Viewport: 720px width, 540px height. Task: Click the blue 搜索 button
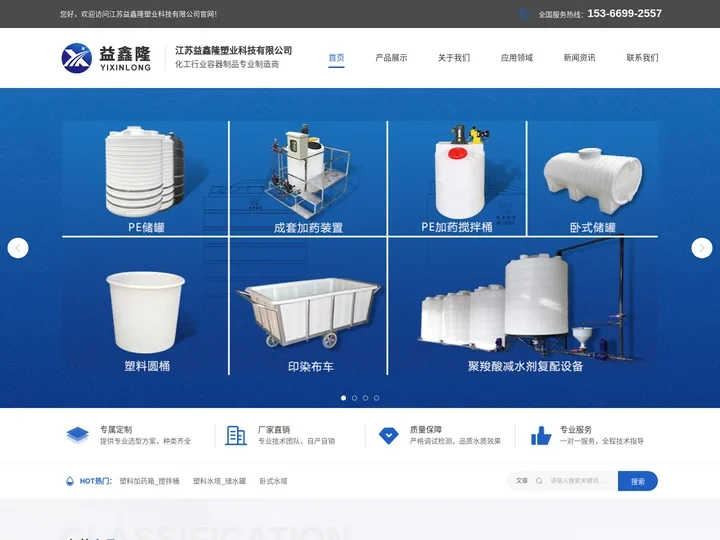coord(638,481)
